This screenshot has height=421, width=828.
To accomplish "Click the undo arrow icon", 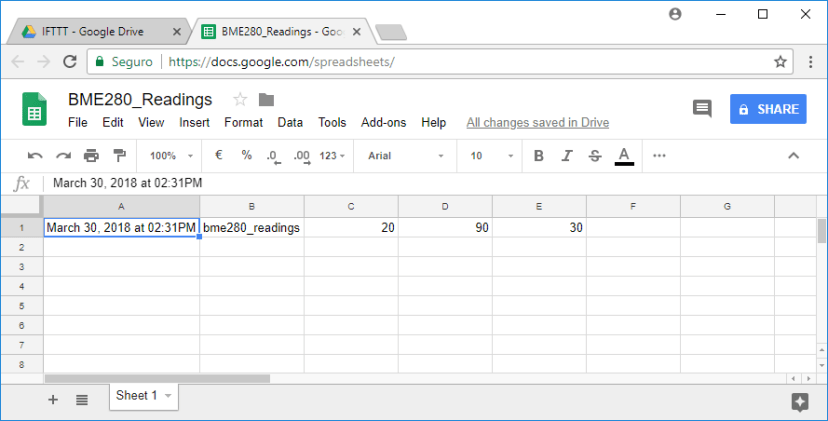I will [x=35, y=156].
